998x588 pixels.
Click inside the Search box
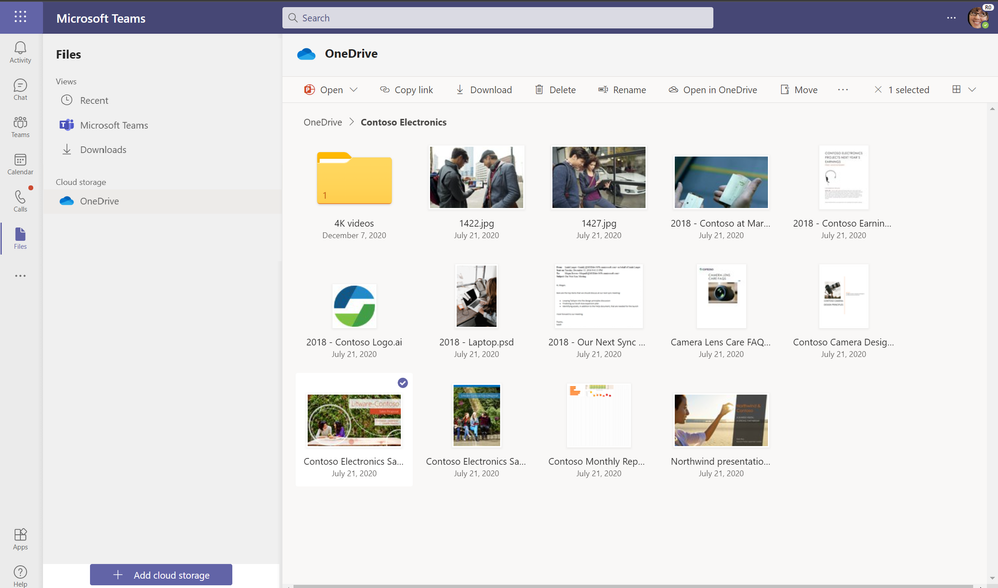pos(498,18)
